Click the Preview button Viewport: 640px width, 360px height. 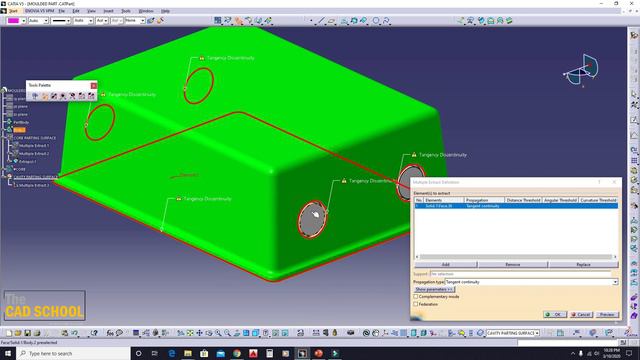[607, 315]
